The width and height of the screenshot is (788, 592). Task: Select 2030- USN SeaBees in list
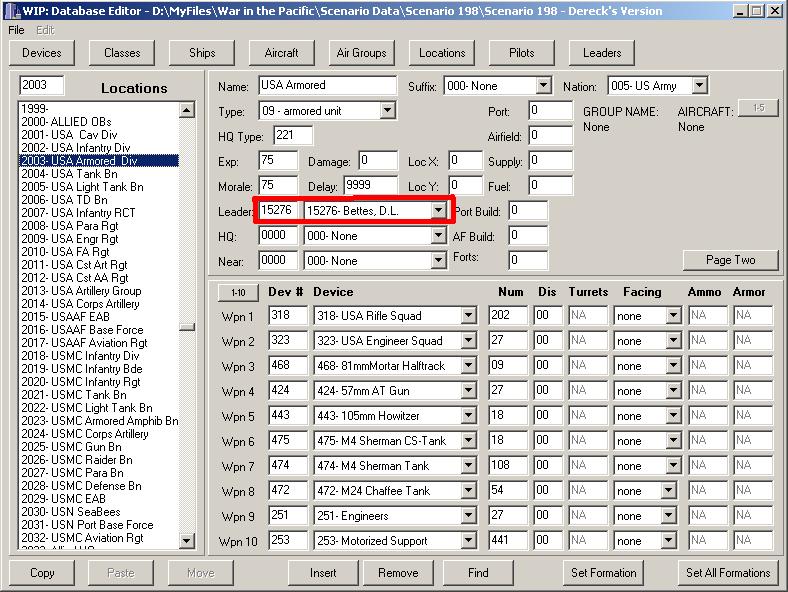pyautogui.click(x=98, y=512)
